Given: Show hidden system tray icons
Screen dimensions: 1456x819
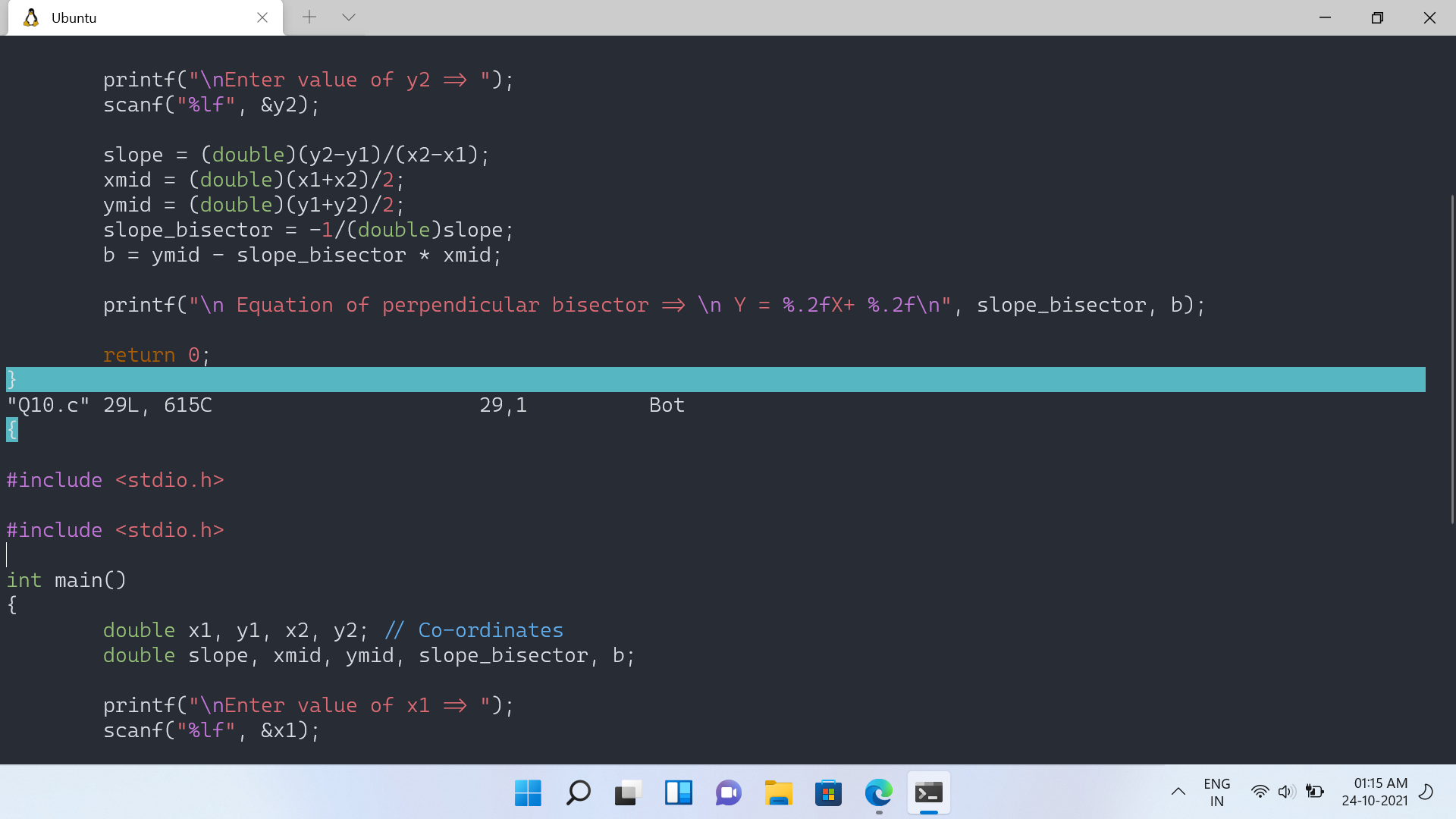Looking at the screenshot, I should (x=1178, y=792).
